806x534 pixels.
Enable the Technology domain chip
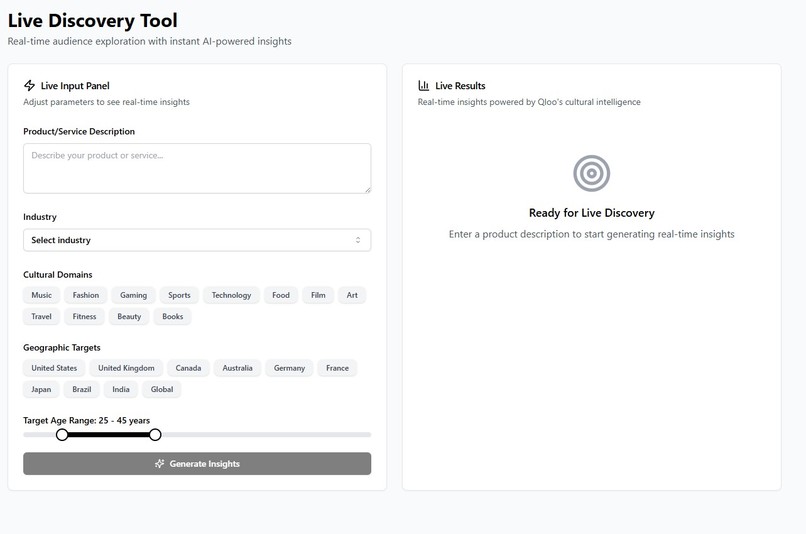point(231,295)
